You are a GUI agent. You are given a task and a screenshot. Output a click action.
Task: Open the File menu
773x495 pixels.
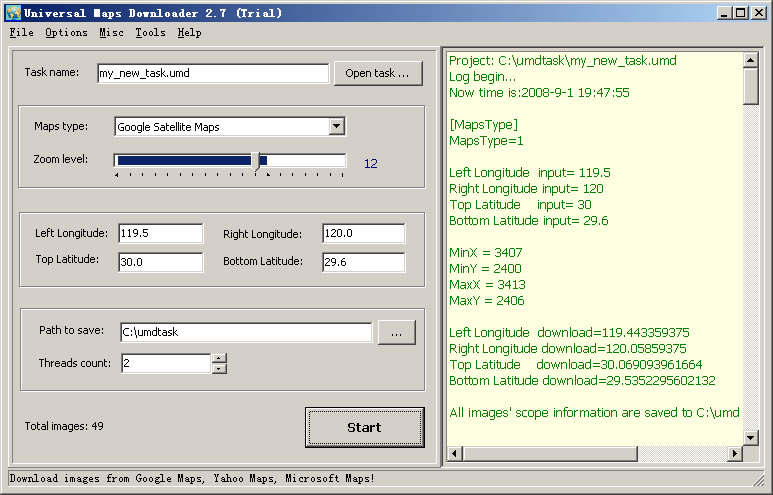point(22,33)
